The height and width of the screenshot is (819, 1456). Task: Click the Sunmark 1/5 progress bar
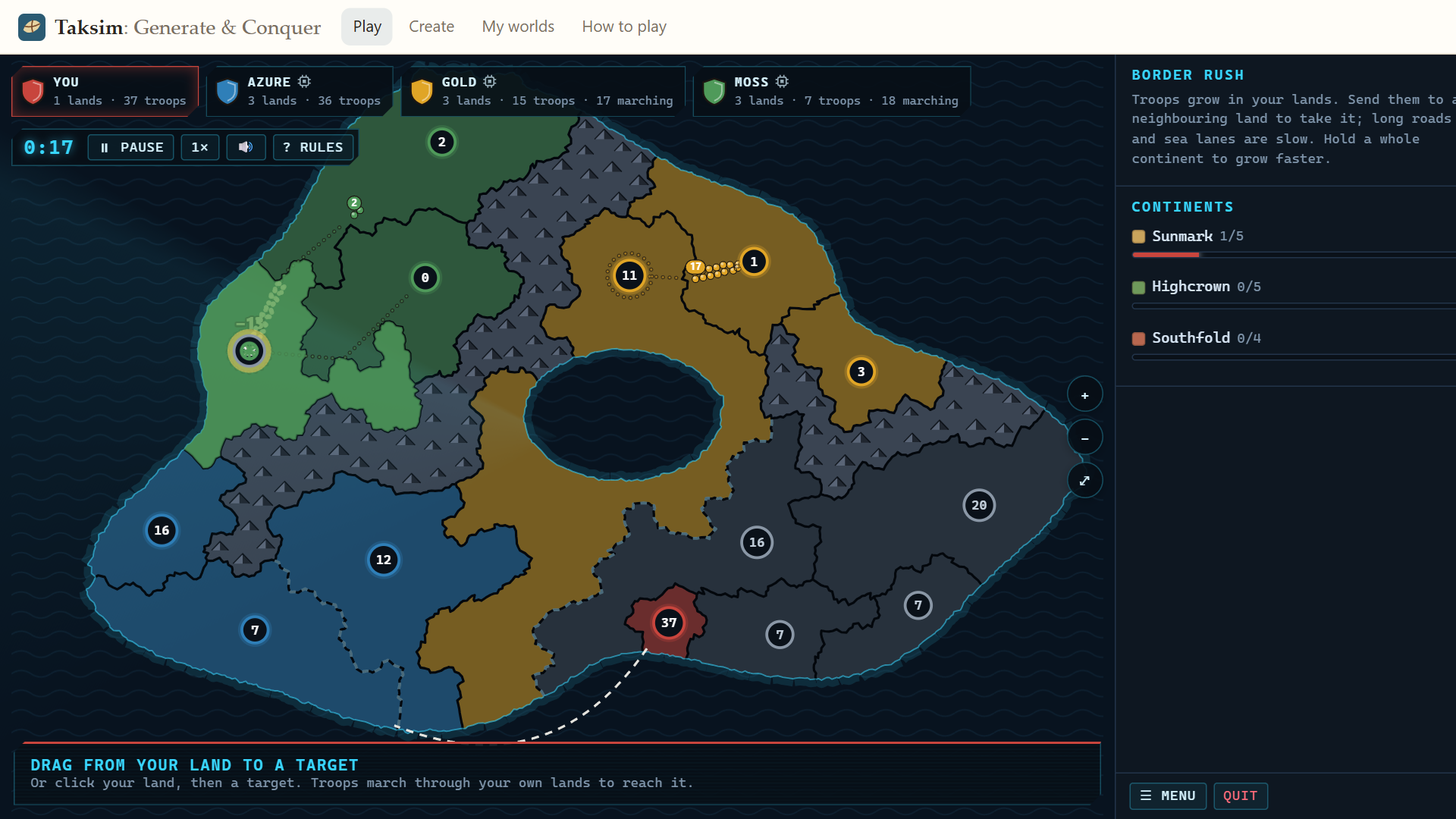pos(1294,255)
